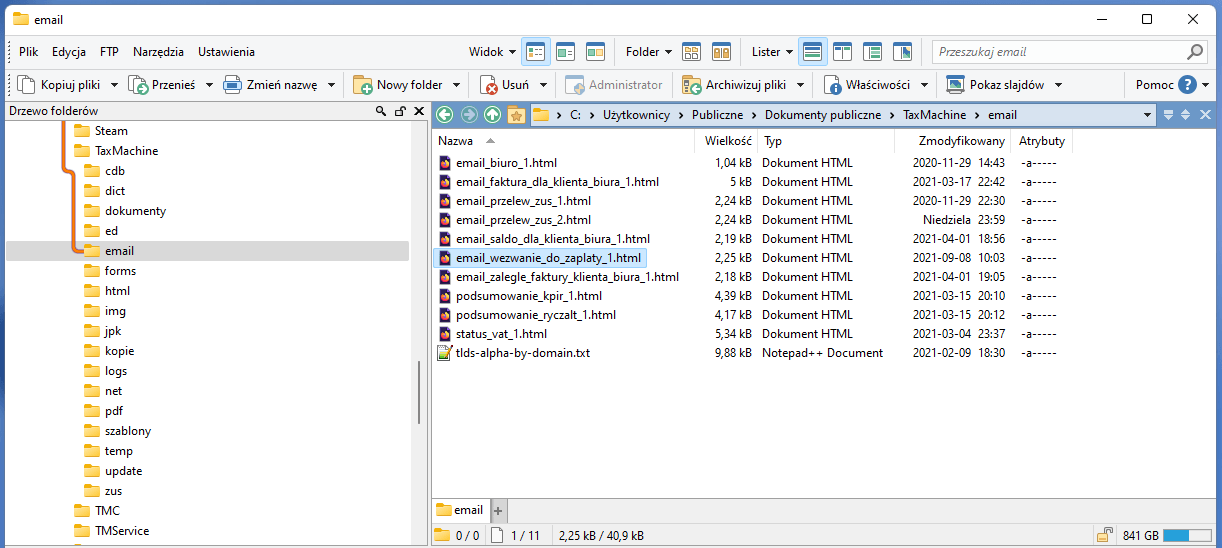Open the Favorites star folder icon
The height and width of the screenshot is (548, 1222).
[516, 115]
